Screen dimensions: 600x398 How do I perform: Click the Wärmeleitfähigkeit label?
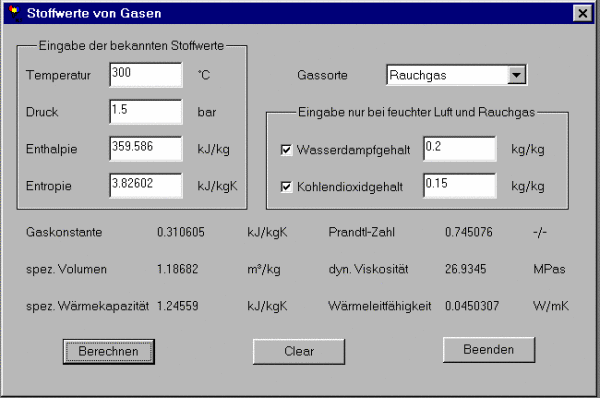(x=380, y=307)
